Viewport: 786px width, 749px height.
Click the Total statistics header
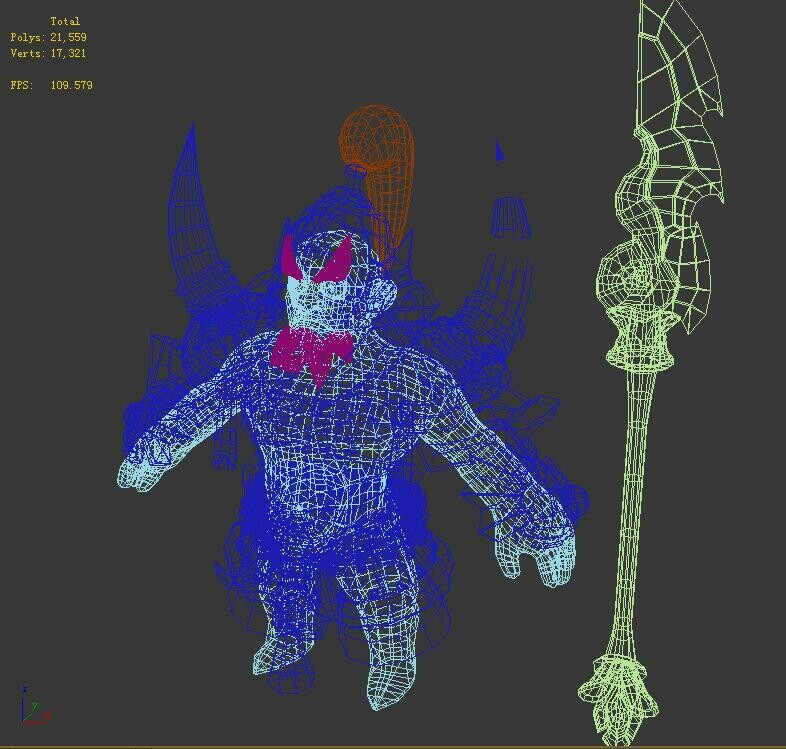pyautogui.click(x=65, y=22)
